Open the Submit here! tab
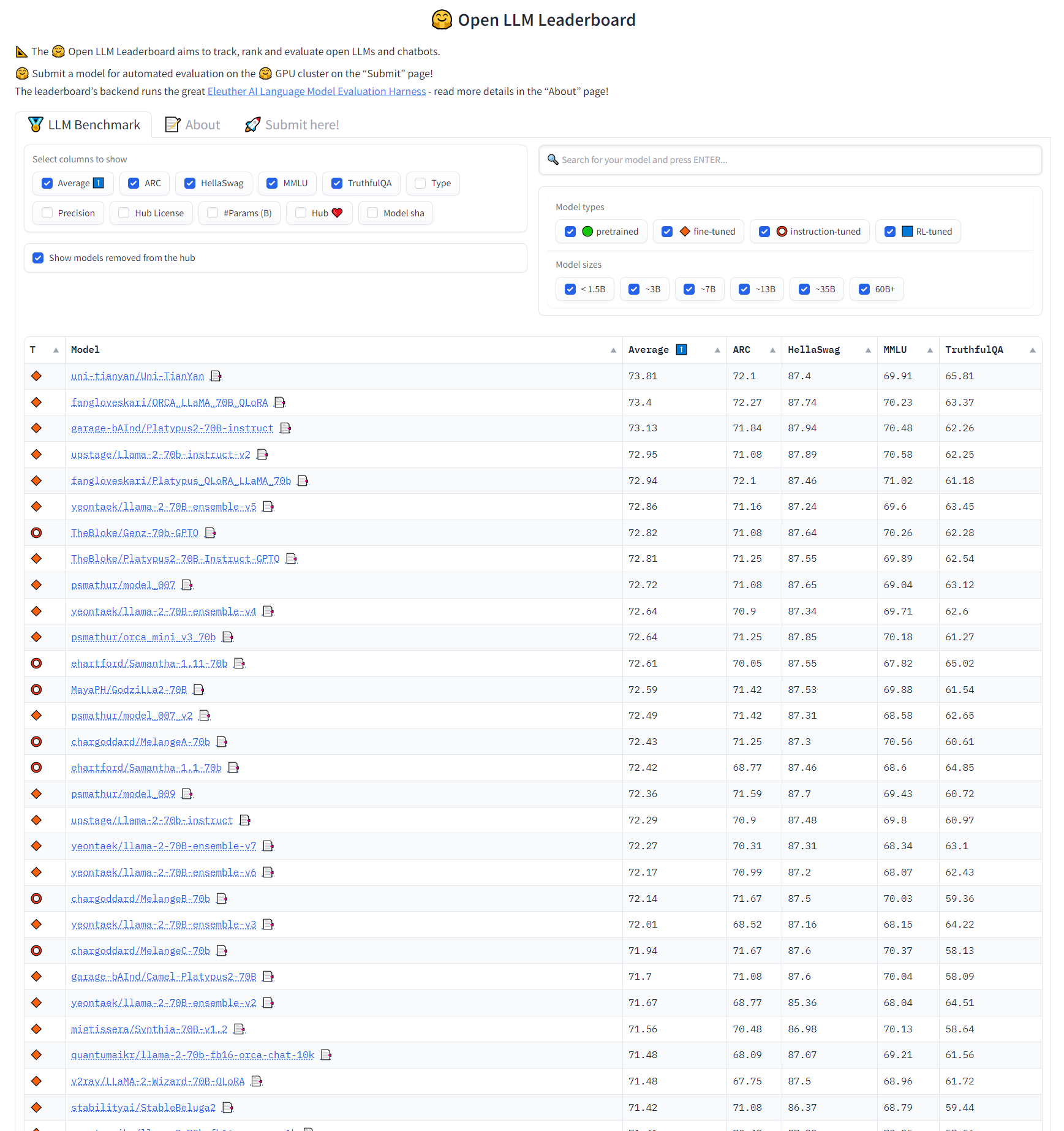1064x1131 pixels. (292, 125)
